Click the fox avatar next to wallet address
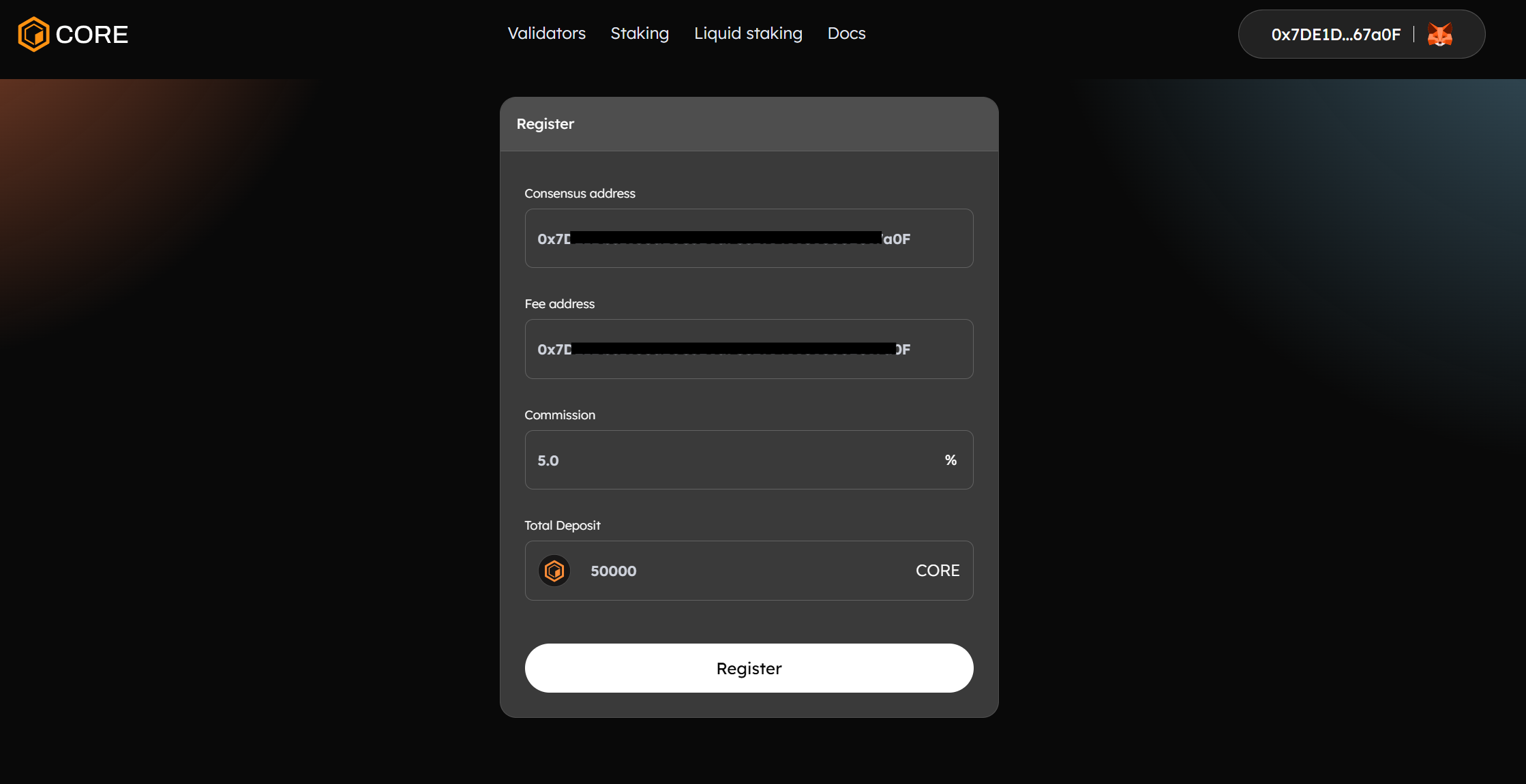 [x=1440, y=34]
